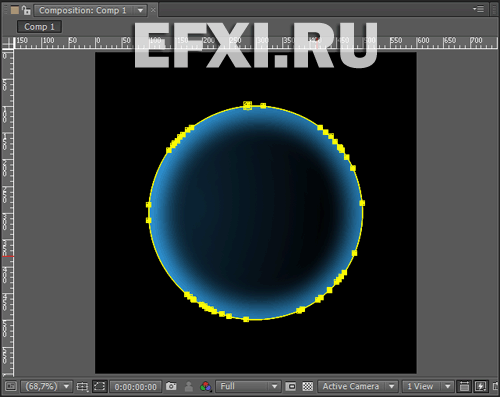
Task: Take a snapshot with camera icon
Action: (x=171, y=386)
